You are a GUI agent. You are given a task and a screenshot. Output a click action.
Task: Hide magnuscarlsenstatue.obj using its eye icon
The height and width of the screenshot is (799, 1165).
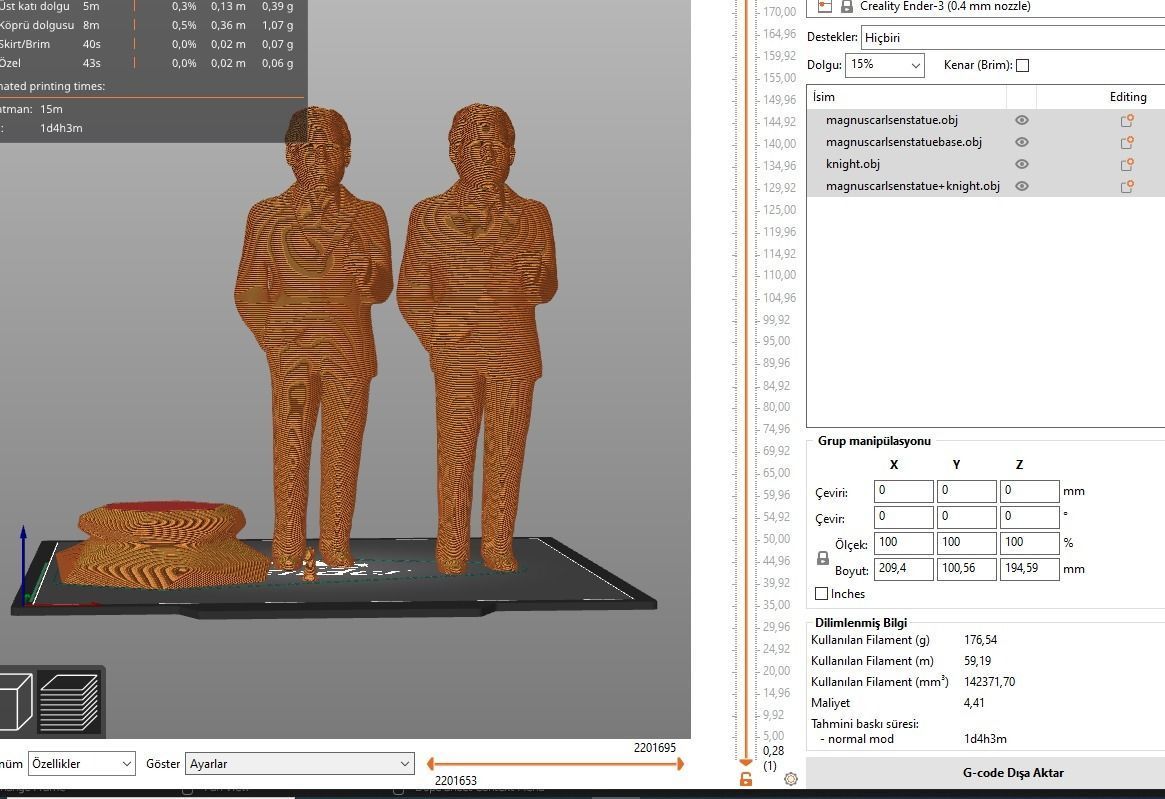(1022, 120)
